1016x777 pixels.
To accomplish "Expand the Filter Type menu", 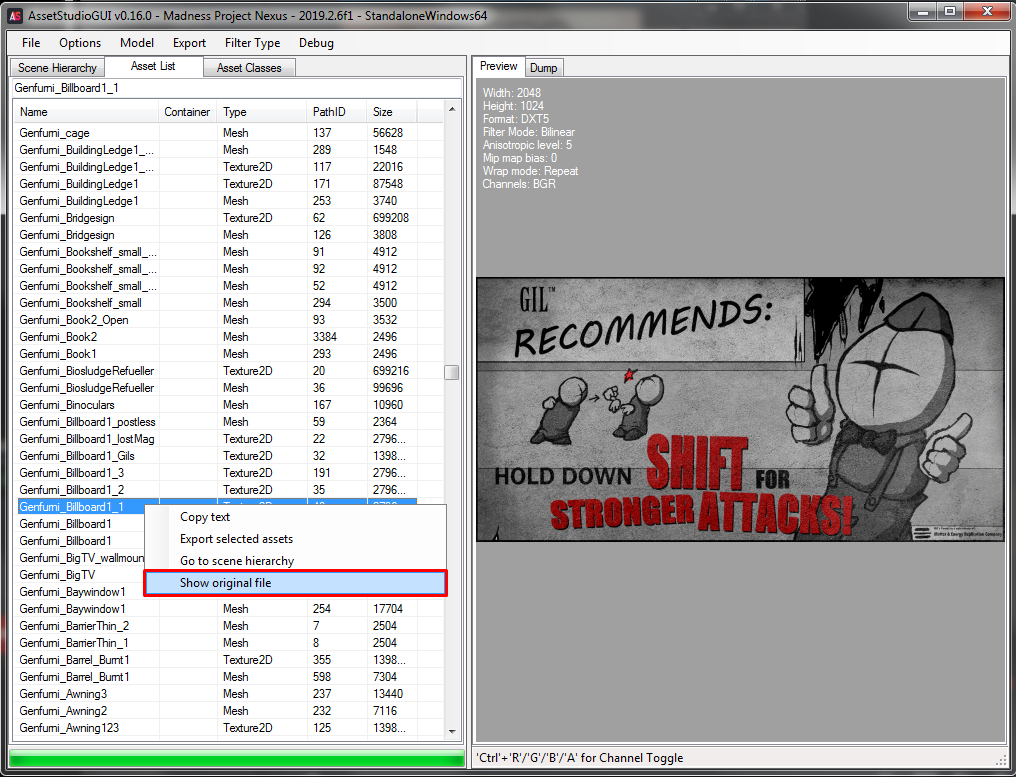I will click(x=252, y=43).
